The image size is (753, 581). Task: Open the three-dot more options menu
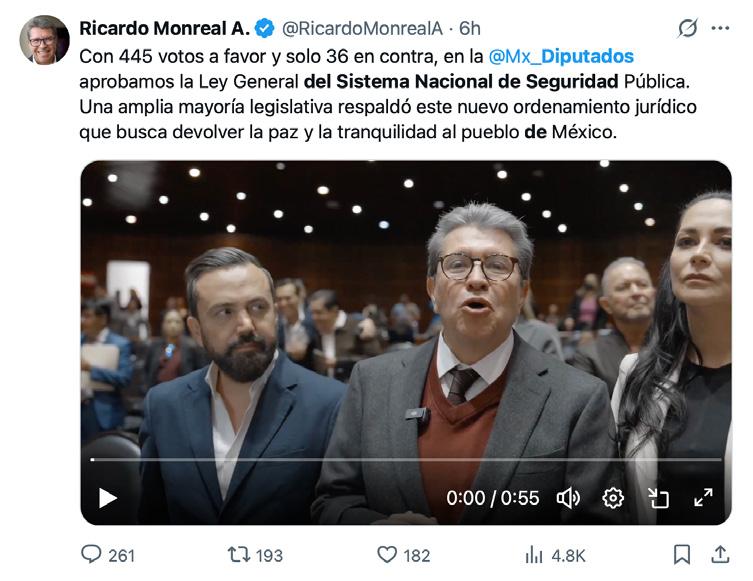point(720,28)
